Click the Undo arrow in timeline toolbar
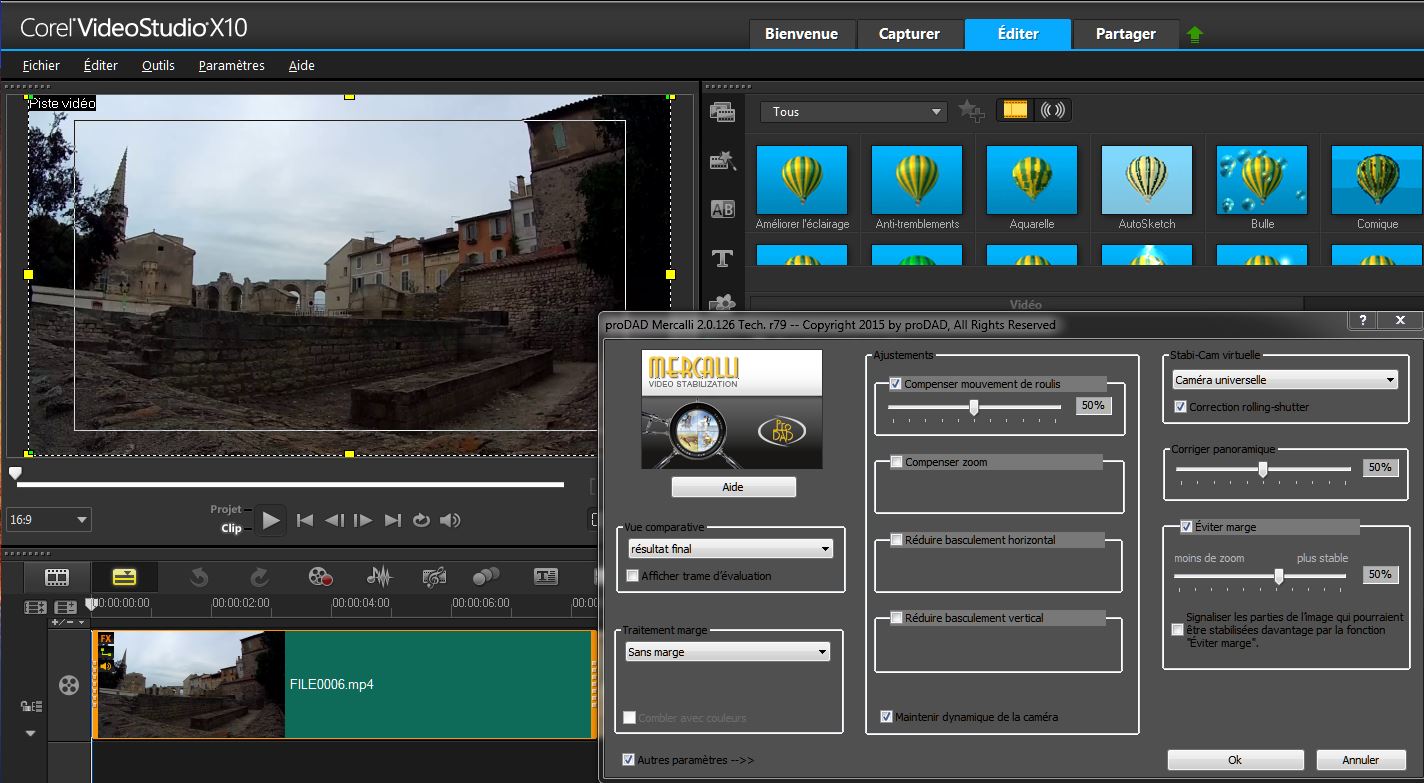 [x=199, y=577]
